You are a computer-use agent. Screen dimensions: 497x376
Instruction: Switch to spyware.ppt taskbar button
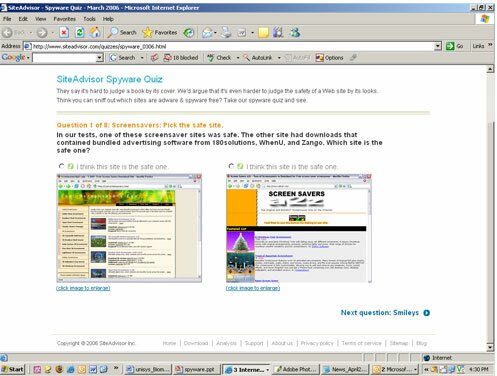click(x=196, y=369)
